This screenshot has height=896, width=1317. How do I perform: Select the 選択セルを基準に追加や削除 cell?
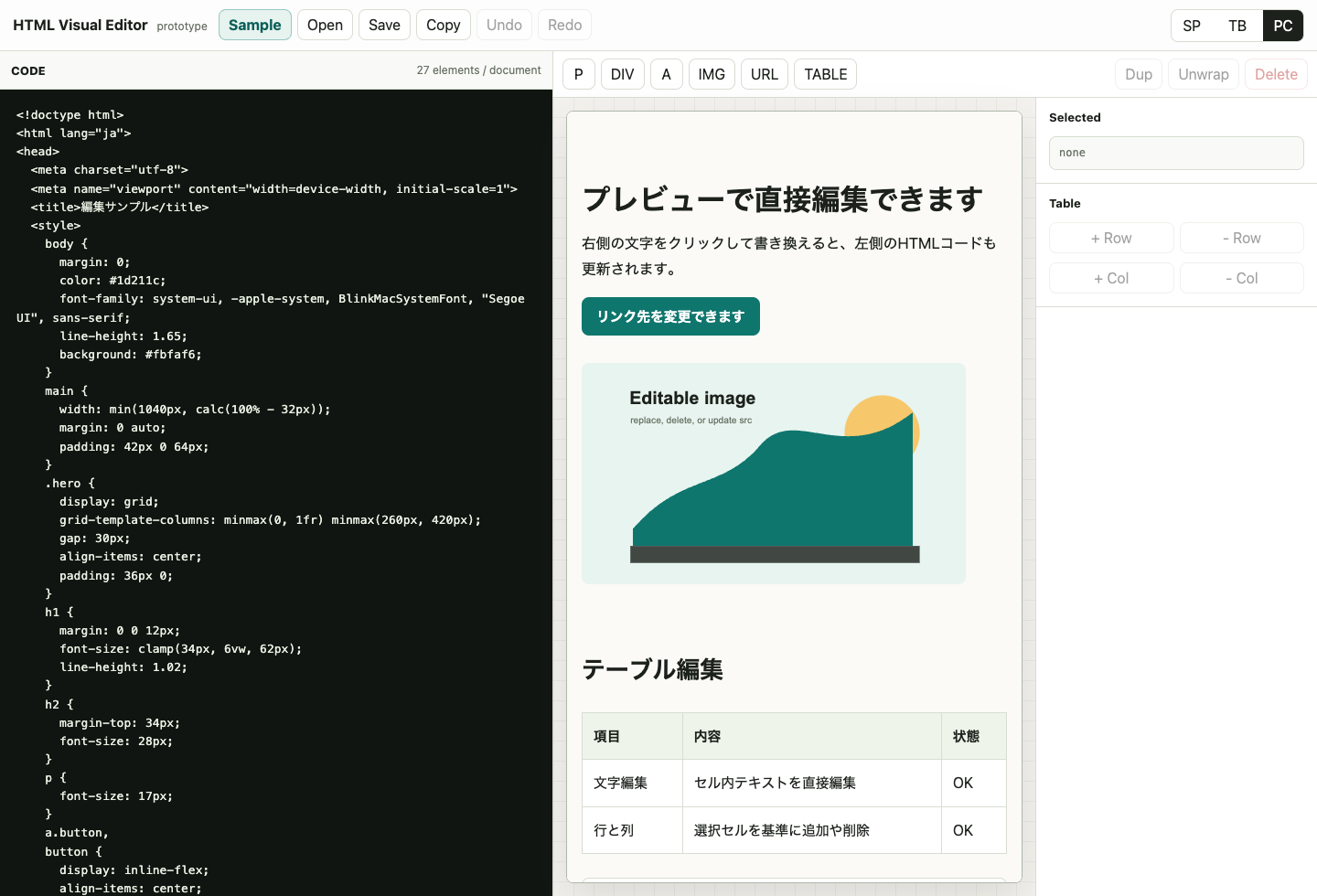(812, 830)
